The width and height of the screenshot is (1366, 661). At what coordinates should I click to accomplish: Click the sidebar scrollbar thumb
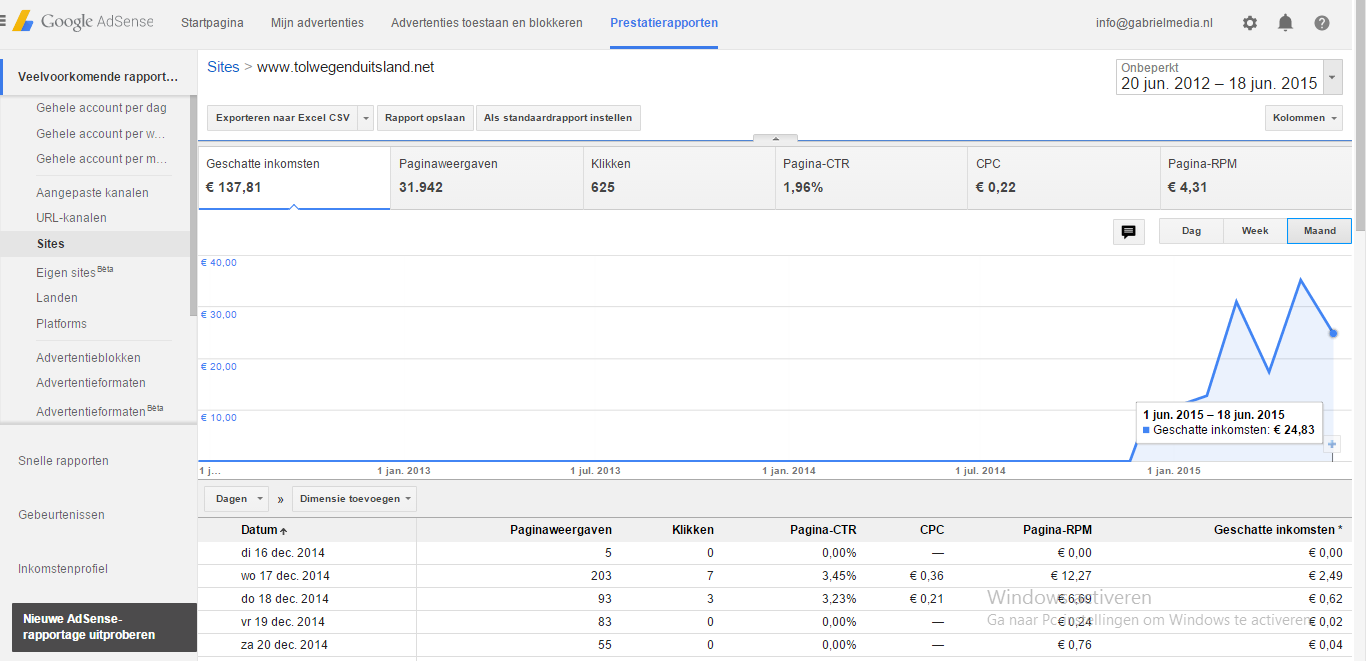point(193,207)
